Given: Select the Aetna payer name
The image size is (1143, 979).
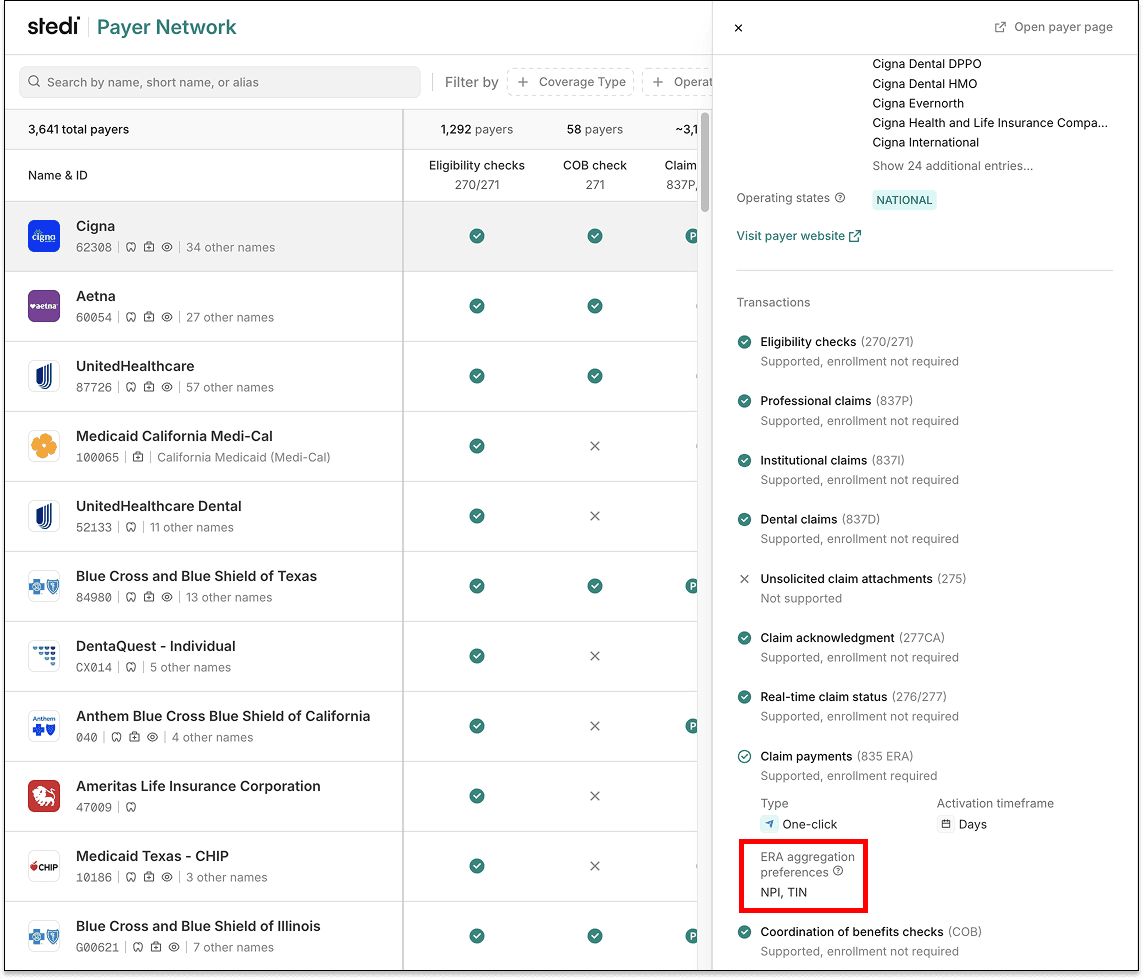Looking at the screenshot, I should (95, 296).
